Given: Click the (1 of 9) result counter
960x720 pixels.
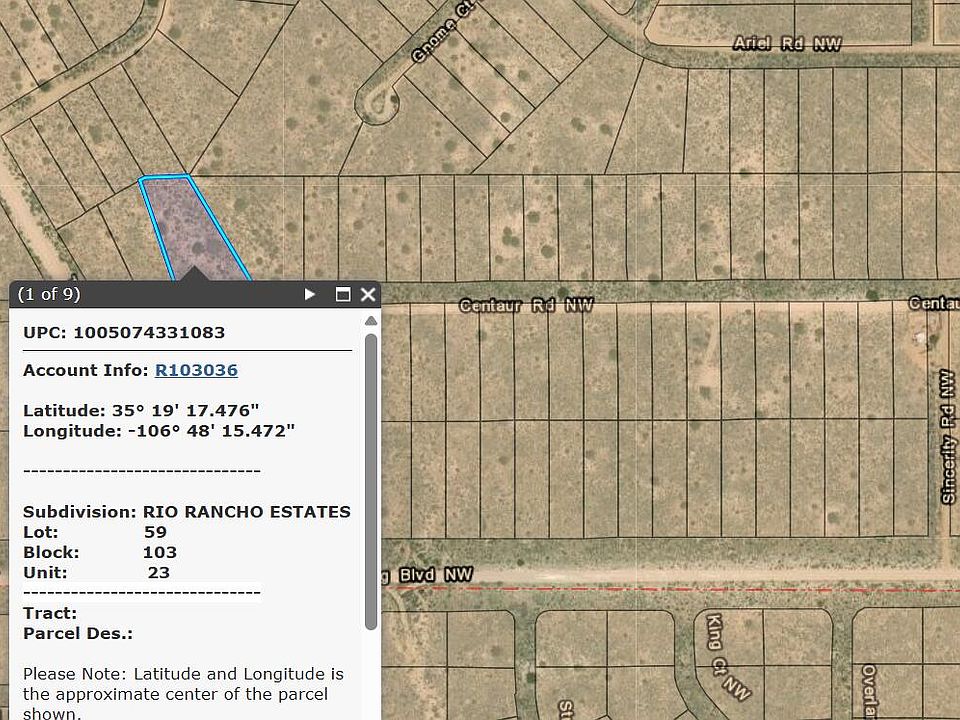Looking at the screenshot, I should pyautogui.click(x=49, y=294).
